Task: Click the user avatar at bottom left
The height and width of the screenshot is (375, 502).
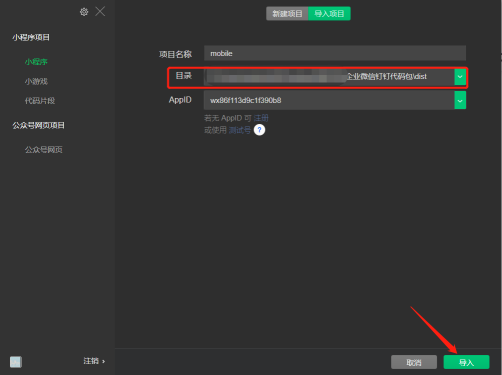Action: coord(16,362)
